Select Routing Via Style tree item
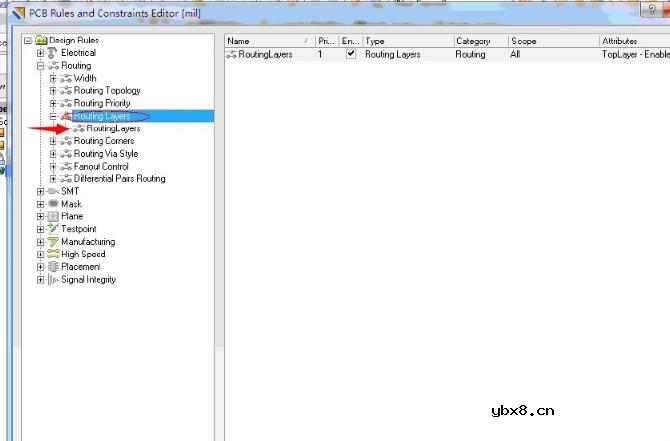The height and width of the screenshot is (441, 670). click(106, 154)
